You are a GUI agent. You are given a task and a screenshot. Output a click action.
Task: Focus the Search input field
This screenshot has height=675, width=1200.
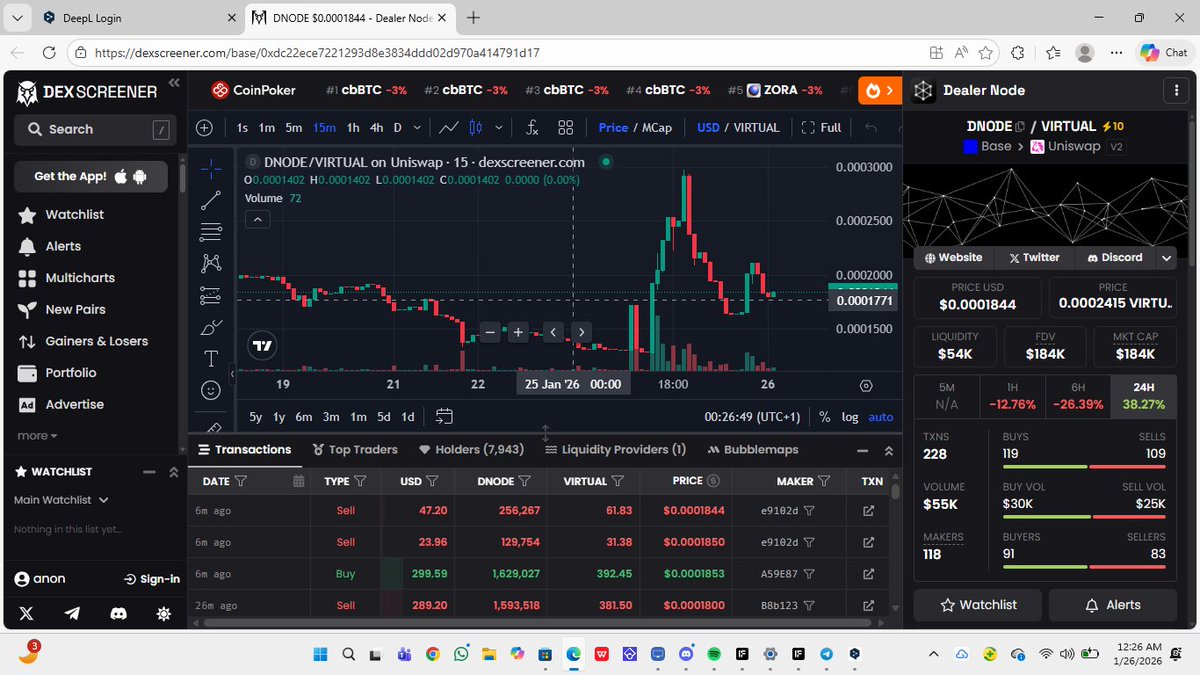click(x=96, y=129)
